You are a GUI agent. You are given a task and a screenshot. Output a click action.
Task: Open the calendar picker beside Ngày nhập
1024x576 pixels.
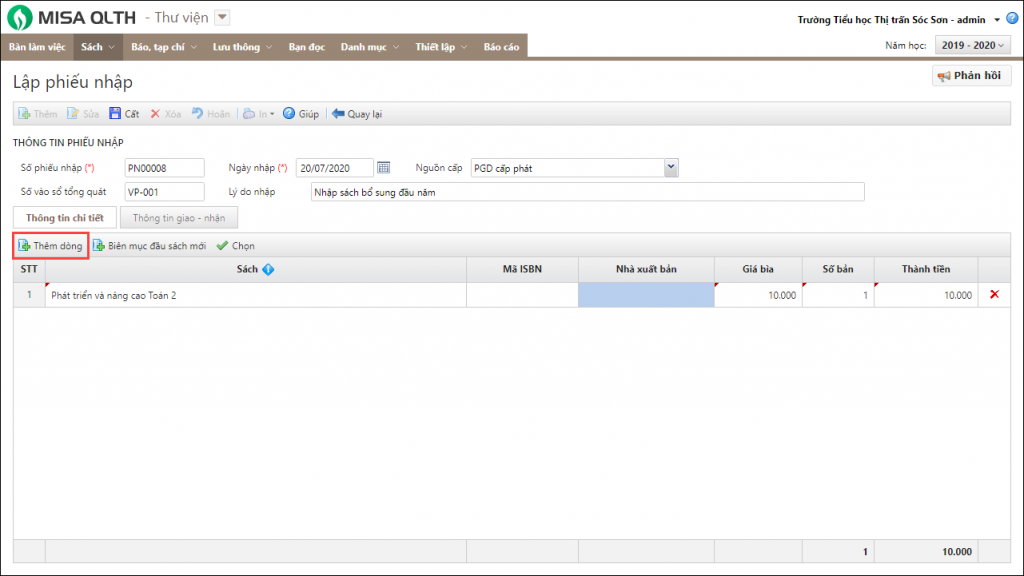coord(383,167)
